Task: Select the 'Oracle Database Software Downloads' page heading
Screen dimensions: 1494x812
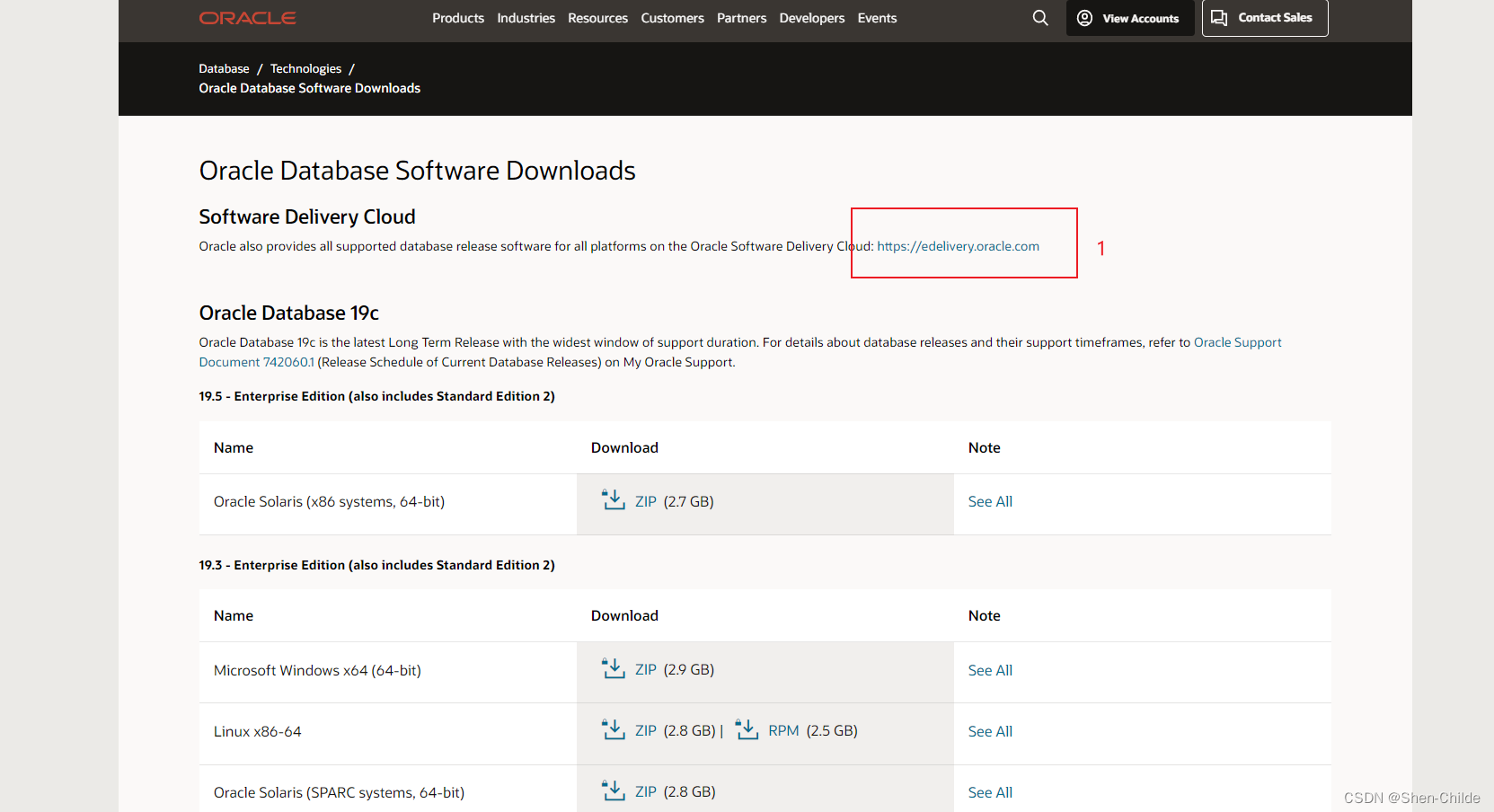Action: point(417,171)
